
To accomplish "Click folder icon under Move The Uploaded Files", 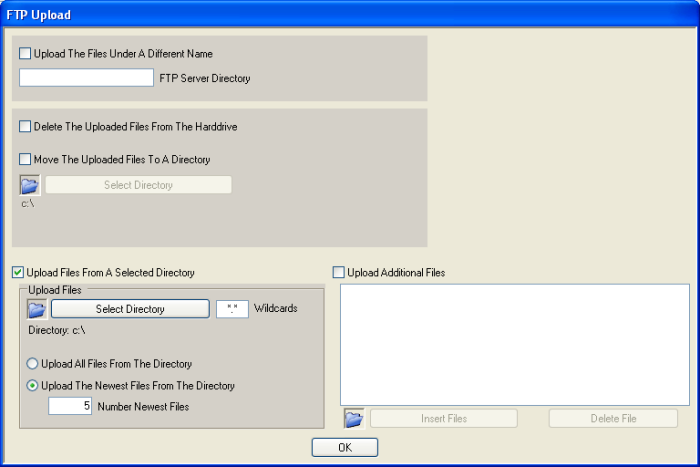I will pyautogui.click(x=30, y=185).
